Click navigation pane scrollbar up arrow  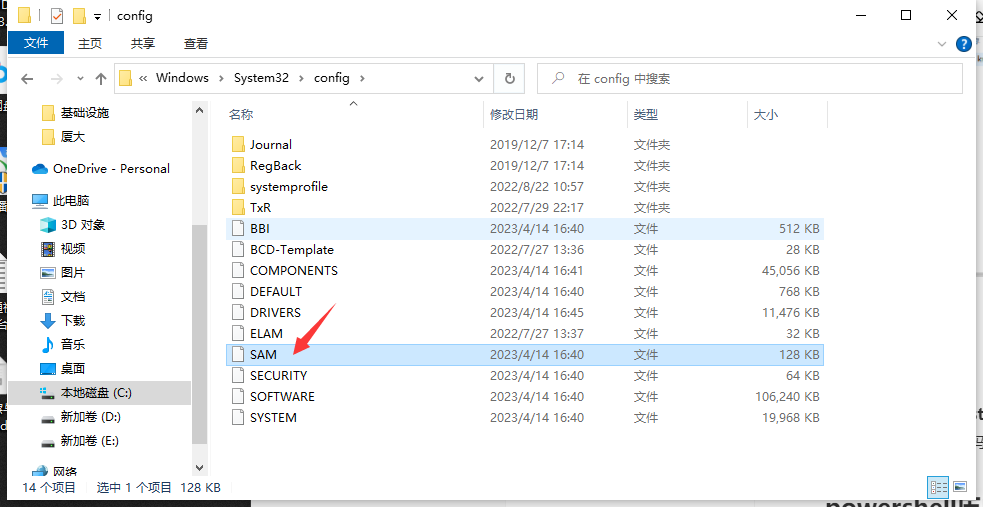pyautogui.click(x=199, y=110)
